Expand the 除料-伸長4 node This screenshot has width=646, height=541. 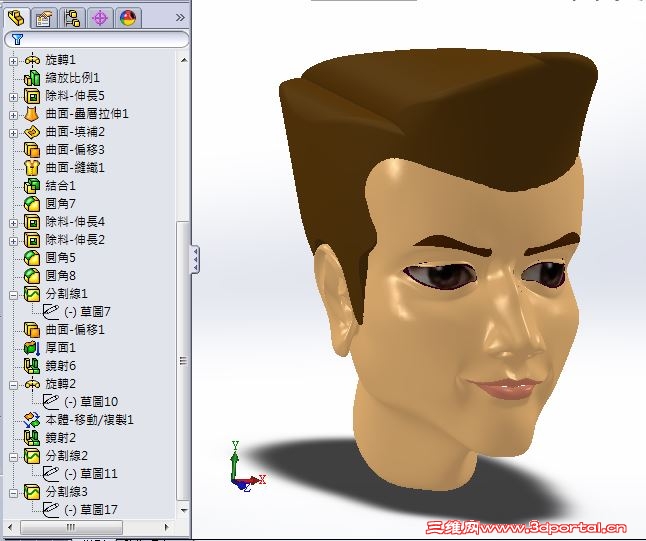[13, 223]
